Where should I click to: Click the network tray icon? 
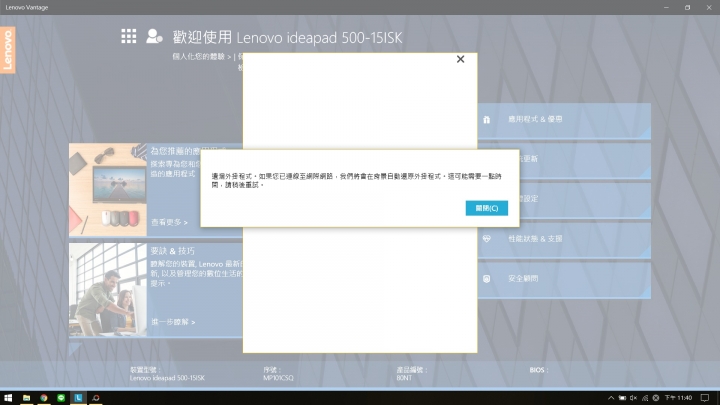click(645, 398)
